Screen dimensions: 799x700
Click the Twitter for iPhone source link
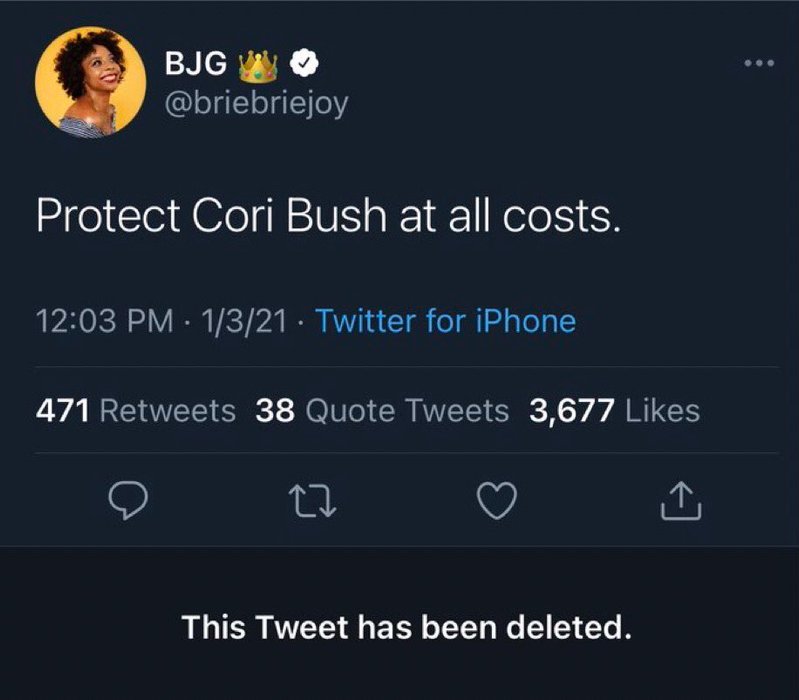click(445, 322)
